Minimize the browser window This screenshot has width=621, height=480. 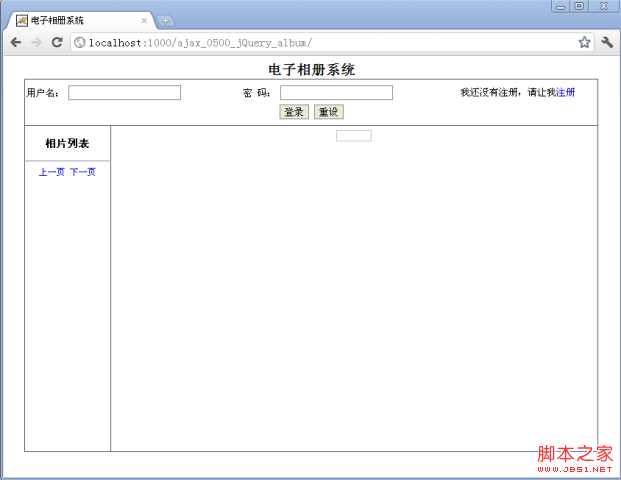[560, 6]
